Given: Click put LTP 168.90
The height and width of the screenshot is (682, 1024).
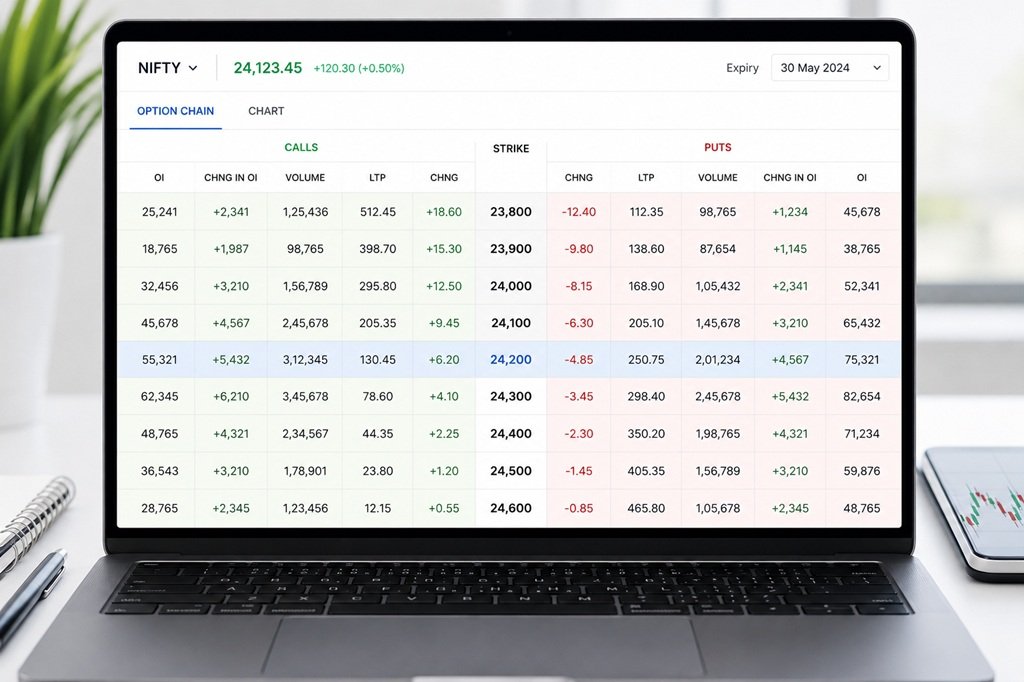Looking at the screenshot, I should (x=646, y=286).
